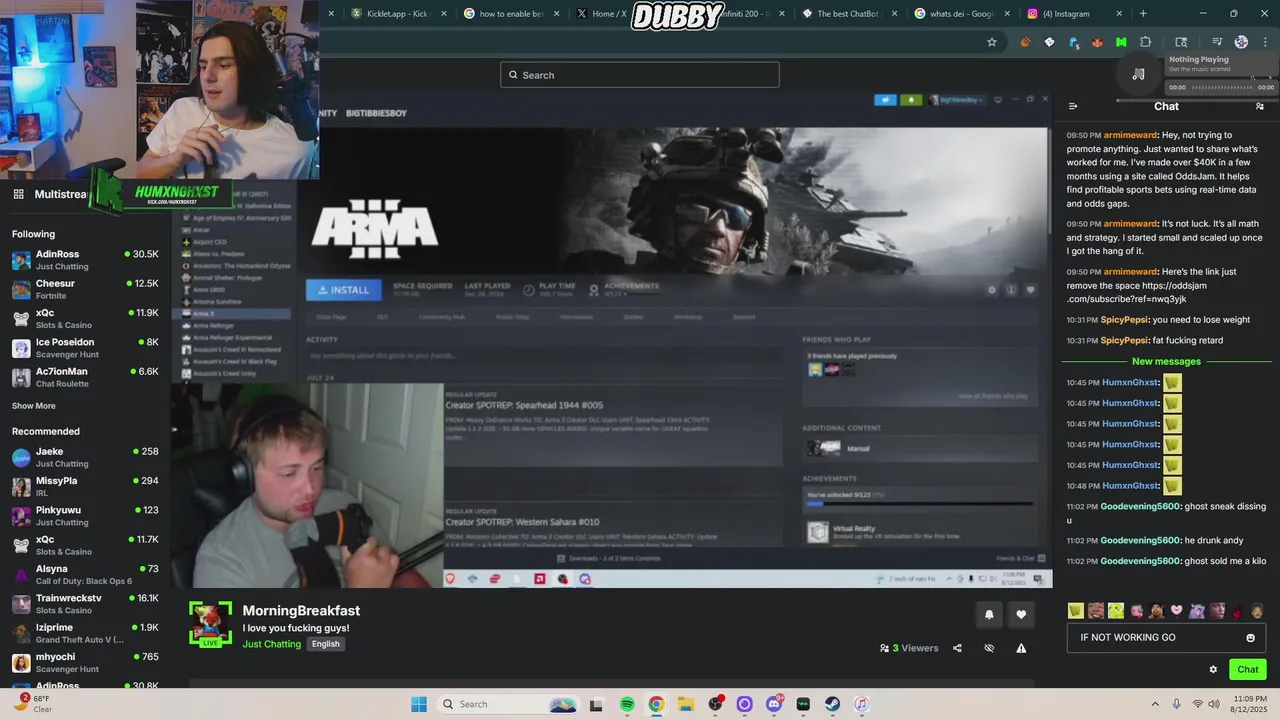This screenshot has width=1280, height=720.
Task: Click New messages divider in chat
Action: (x=1166, y=361)
